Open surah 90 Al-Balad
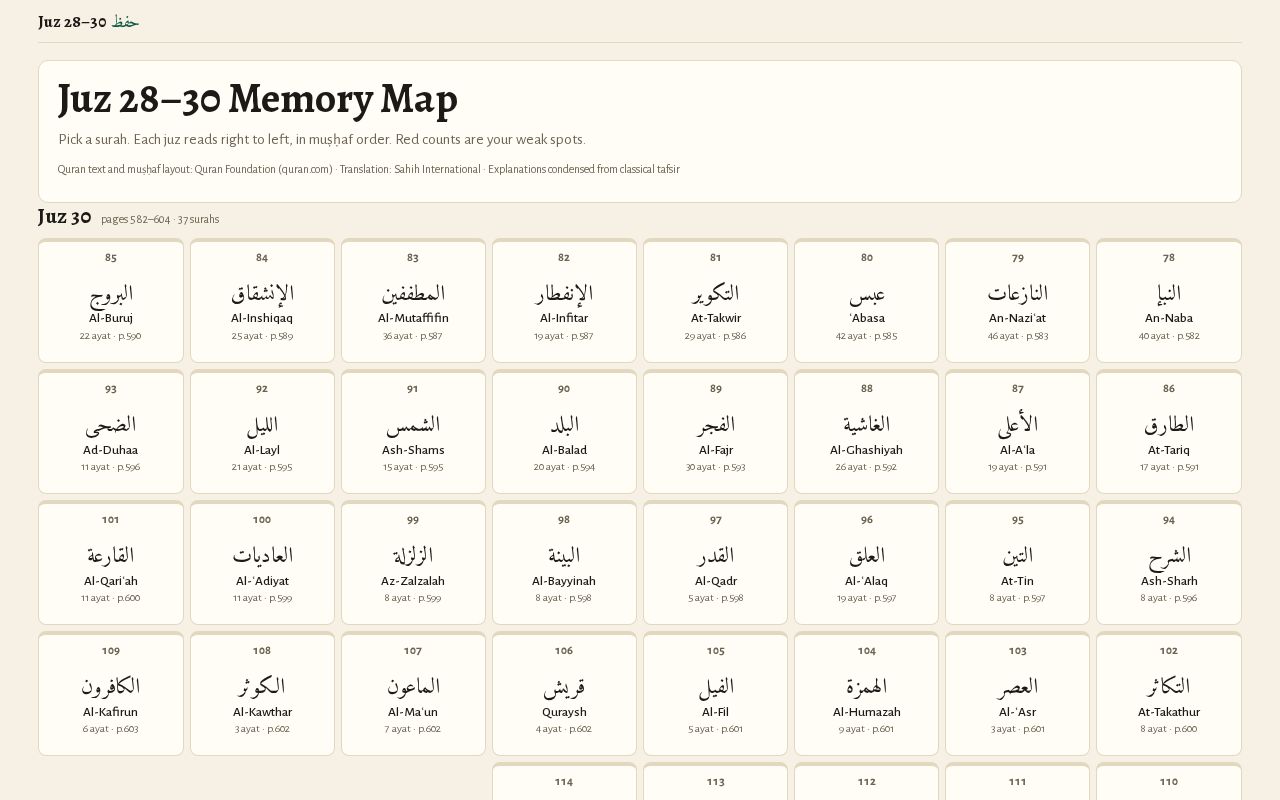 (x=564, y=431)
